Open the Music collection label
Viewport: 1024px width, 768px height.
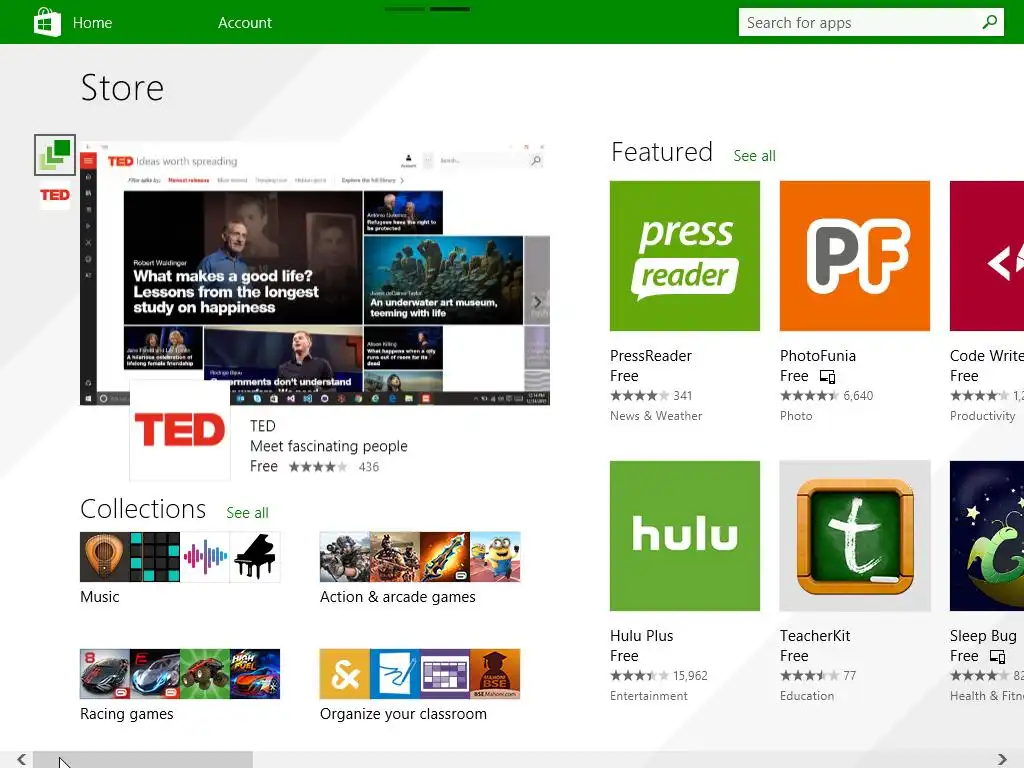tap(100, 597)
